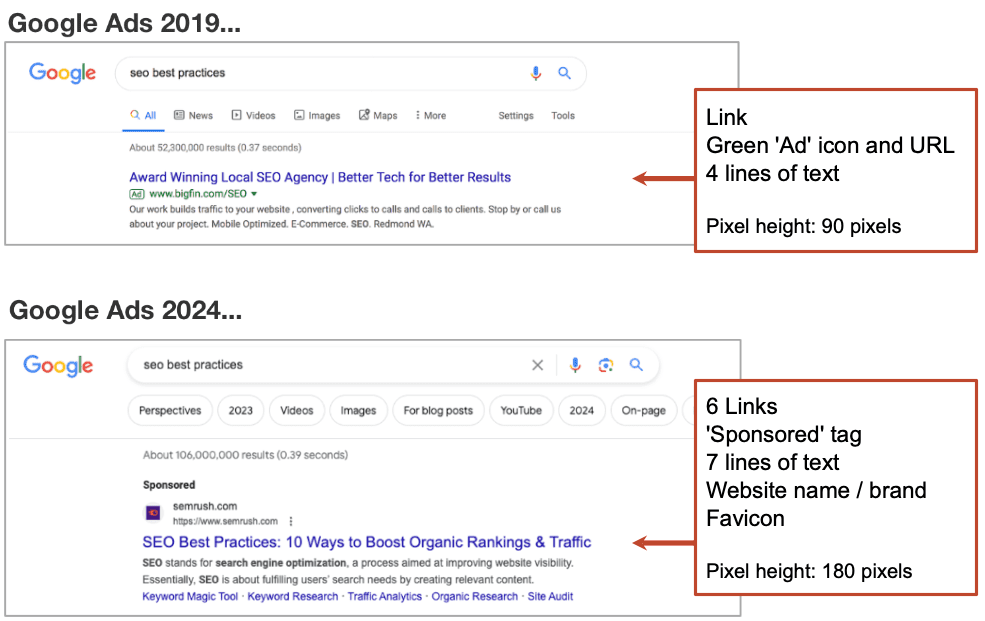Screen dimensions: 985x621
Task: Open the SEO Best Practices: 10 Ways ad link
Action: point(366,542)
